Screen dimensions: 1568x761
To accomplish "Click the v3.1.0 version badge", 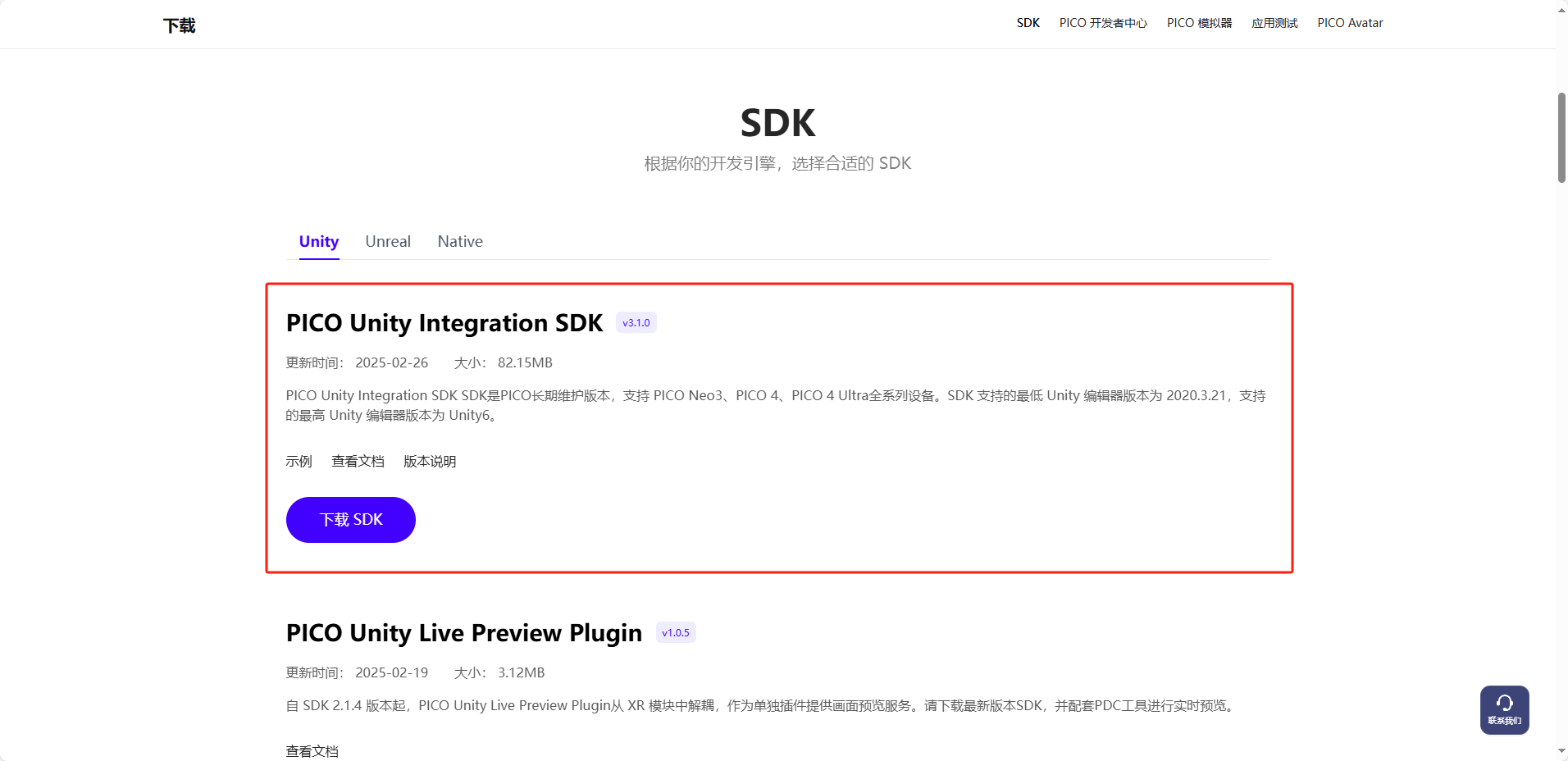I will pyautogui.click(x=636, y=322).
